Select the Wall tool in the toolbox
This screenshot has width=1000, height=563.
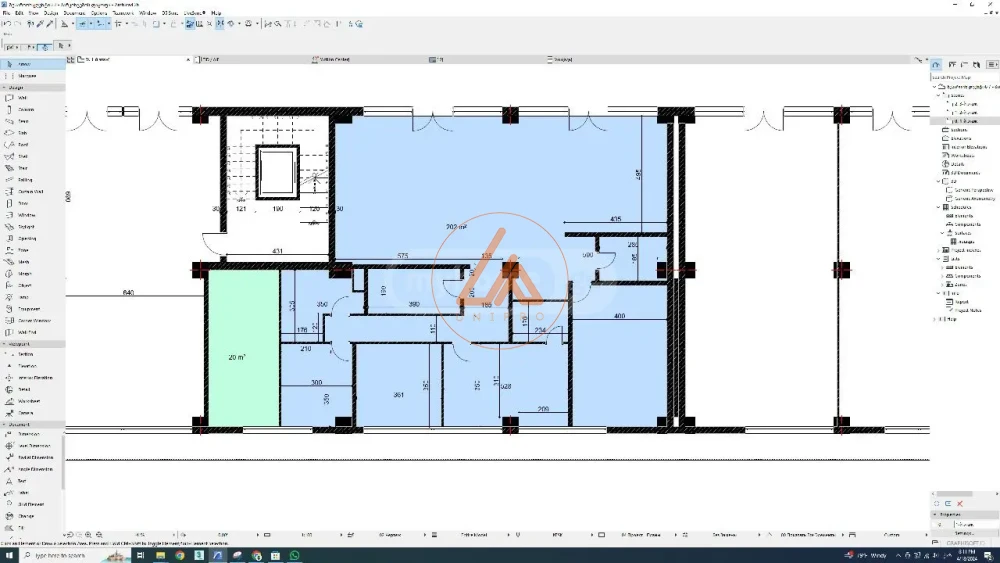[x=22, y=98]
